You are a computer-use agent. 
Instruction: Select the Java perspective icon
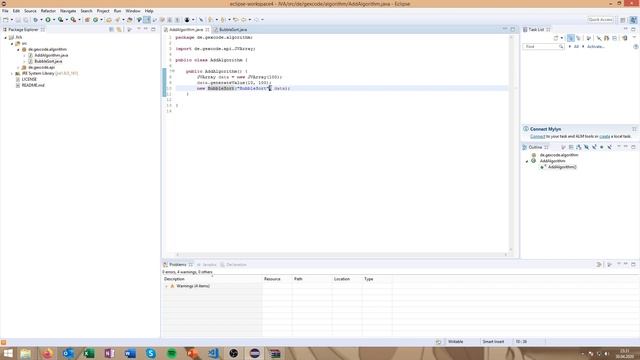pyautogui.click(x=633, y=20)
